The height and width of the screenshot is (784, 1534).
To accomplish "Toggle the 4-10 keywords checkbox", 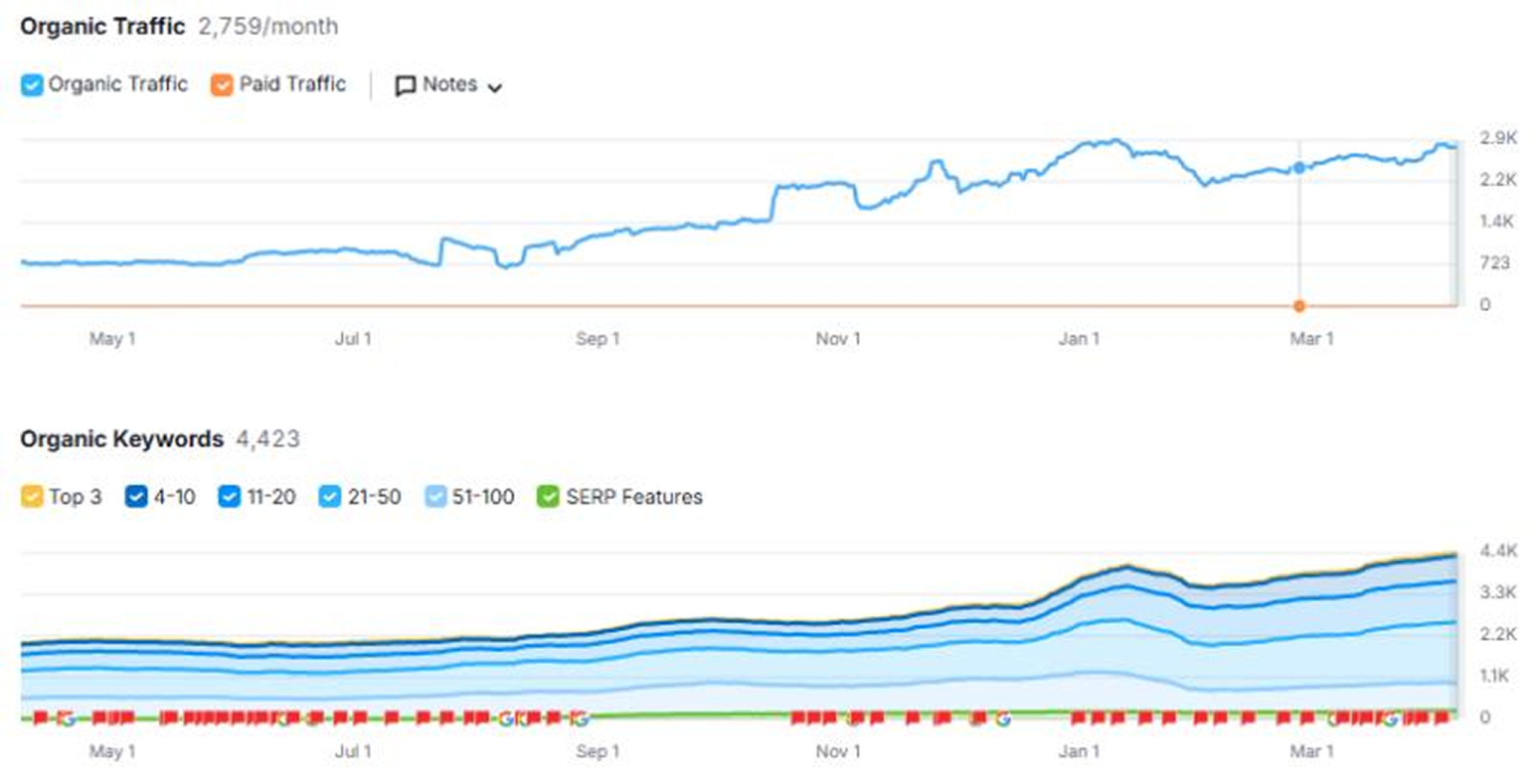I will coord(136,497).
